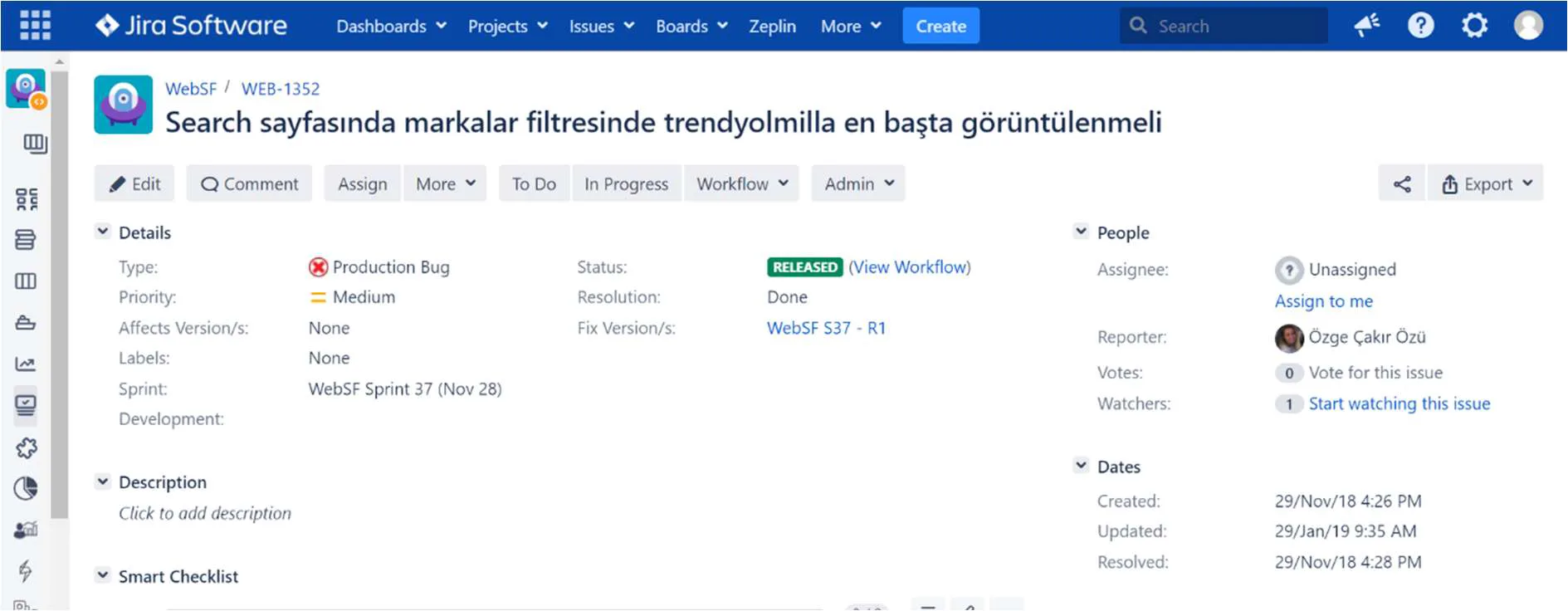Screen dimensions: 1568x611
Task: Open the components puzzle icon in sidebar
Action: pos(26,448)
